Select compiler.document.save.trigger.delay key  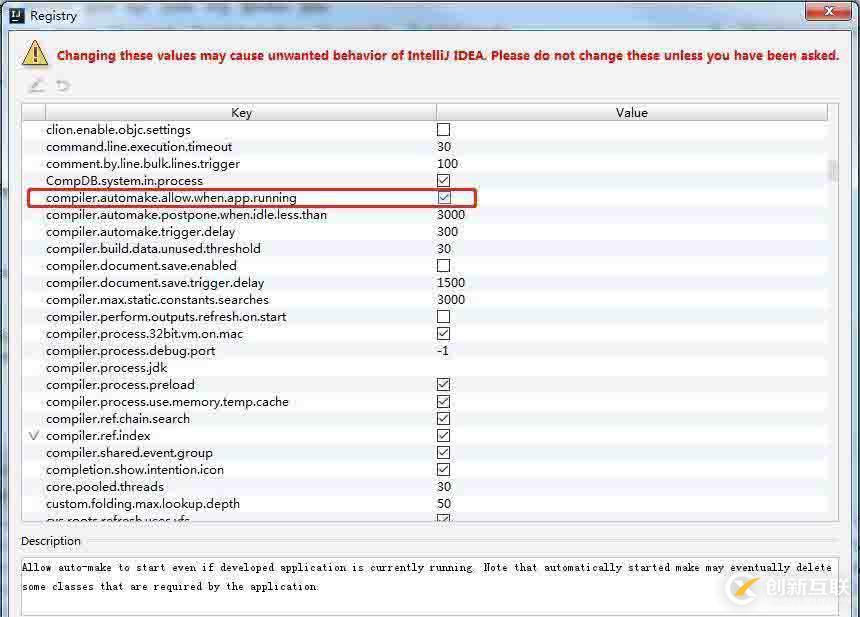click(x=155, y=282)
